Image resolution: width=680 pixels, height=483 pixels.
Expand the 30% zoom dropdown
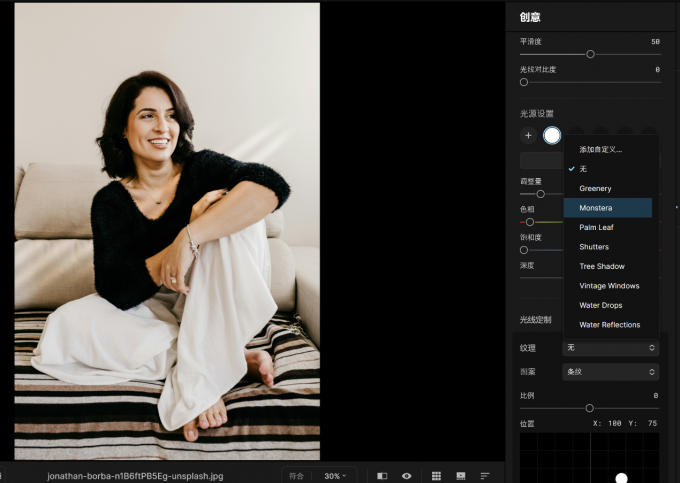(x=335, y=476)
